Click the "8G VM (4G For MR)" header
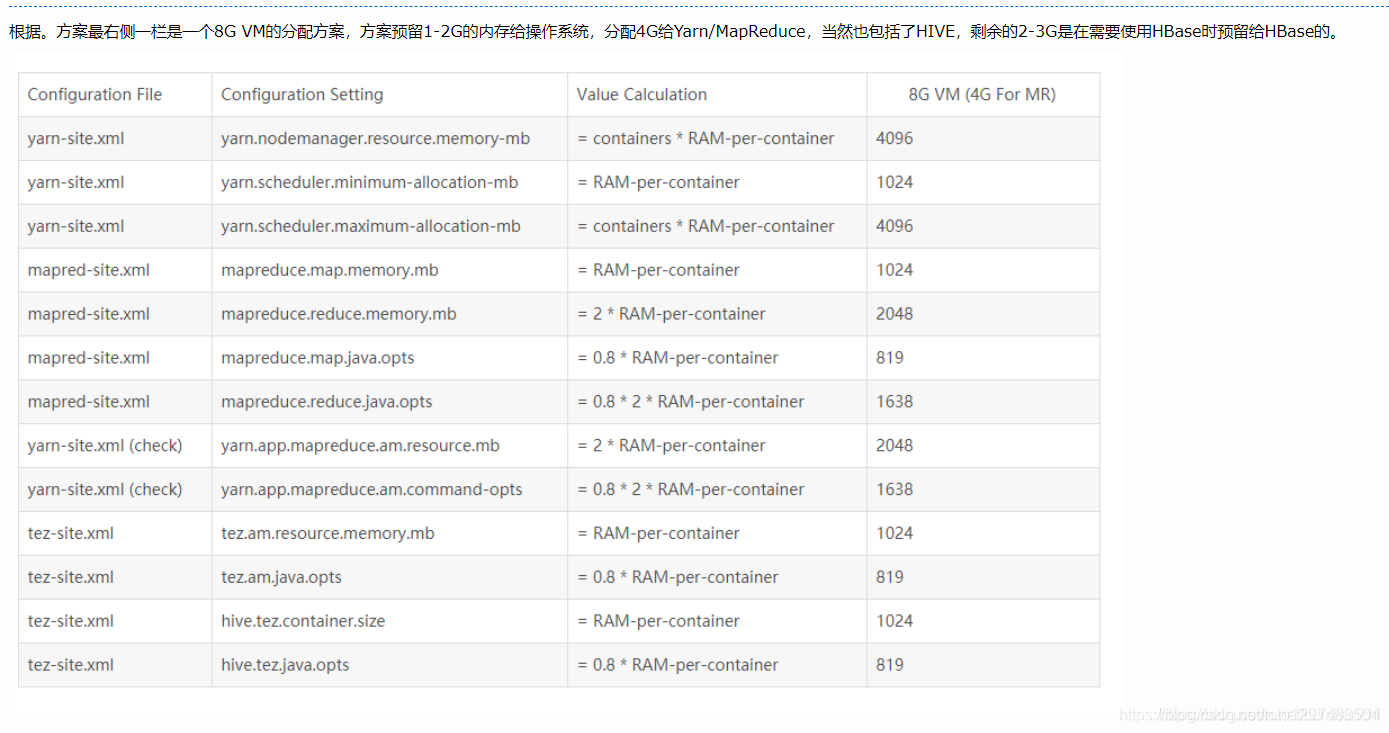 [983, 95]
